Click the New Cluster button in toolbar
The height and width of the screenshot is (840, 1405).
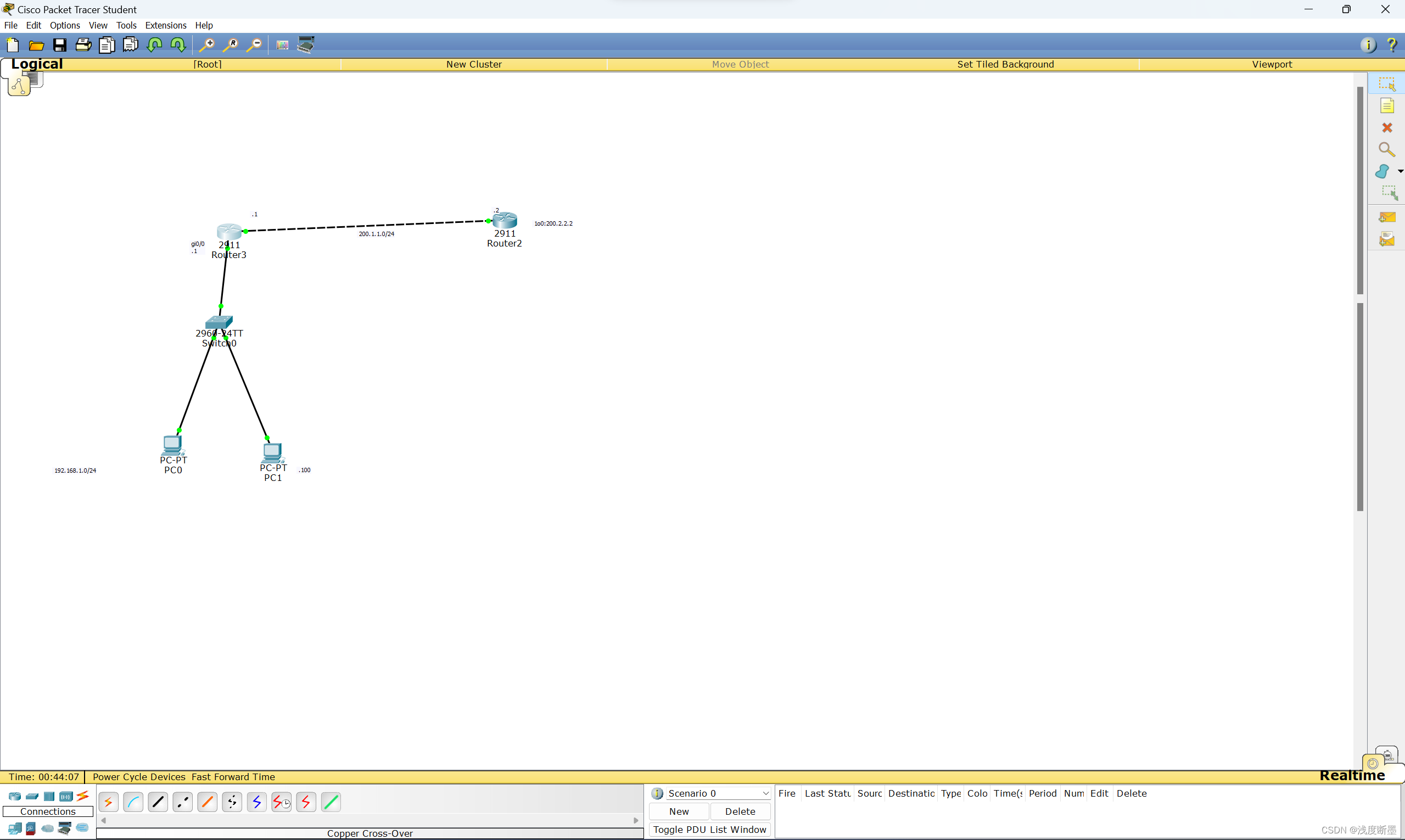pyautogui.click(x=474, y=64)
